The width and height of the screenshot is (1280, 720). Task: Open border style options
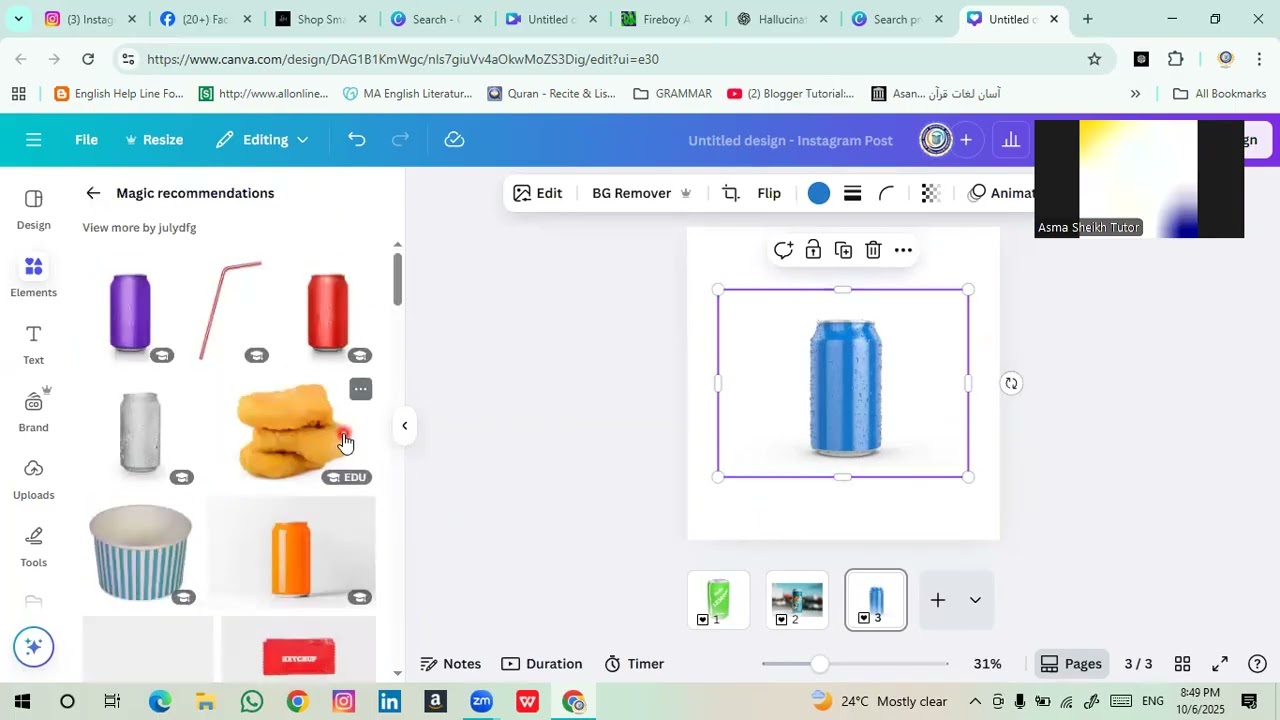pos(852,193)
